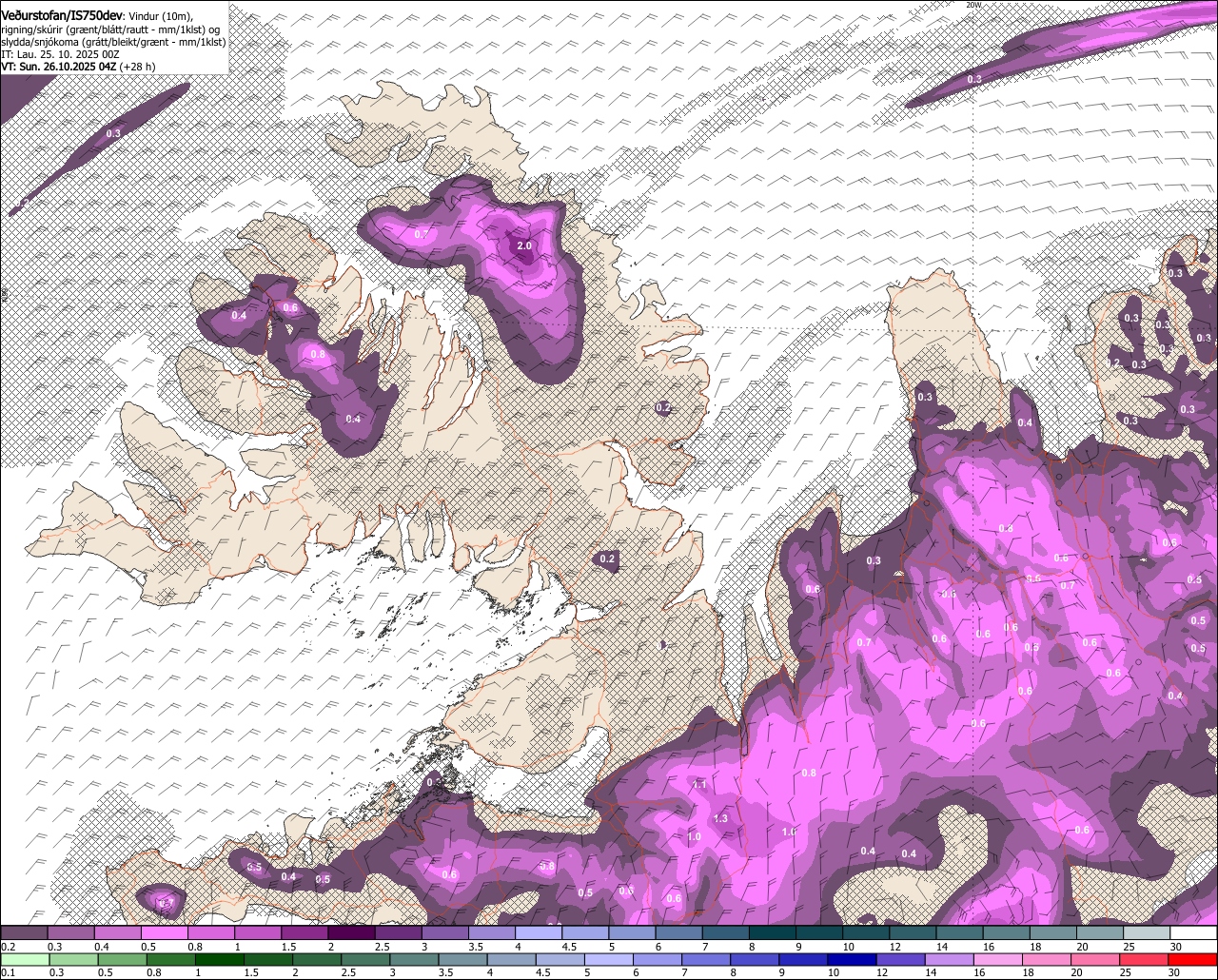Click the bright pink 0.5 swatch in upper legend row
Image resolution: width=1218 pixels, height=980 pixels.
point(164,932)
